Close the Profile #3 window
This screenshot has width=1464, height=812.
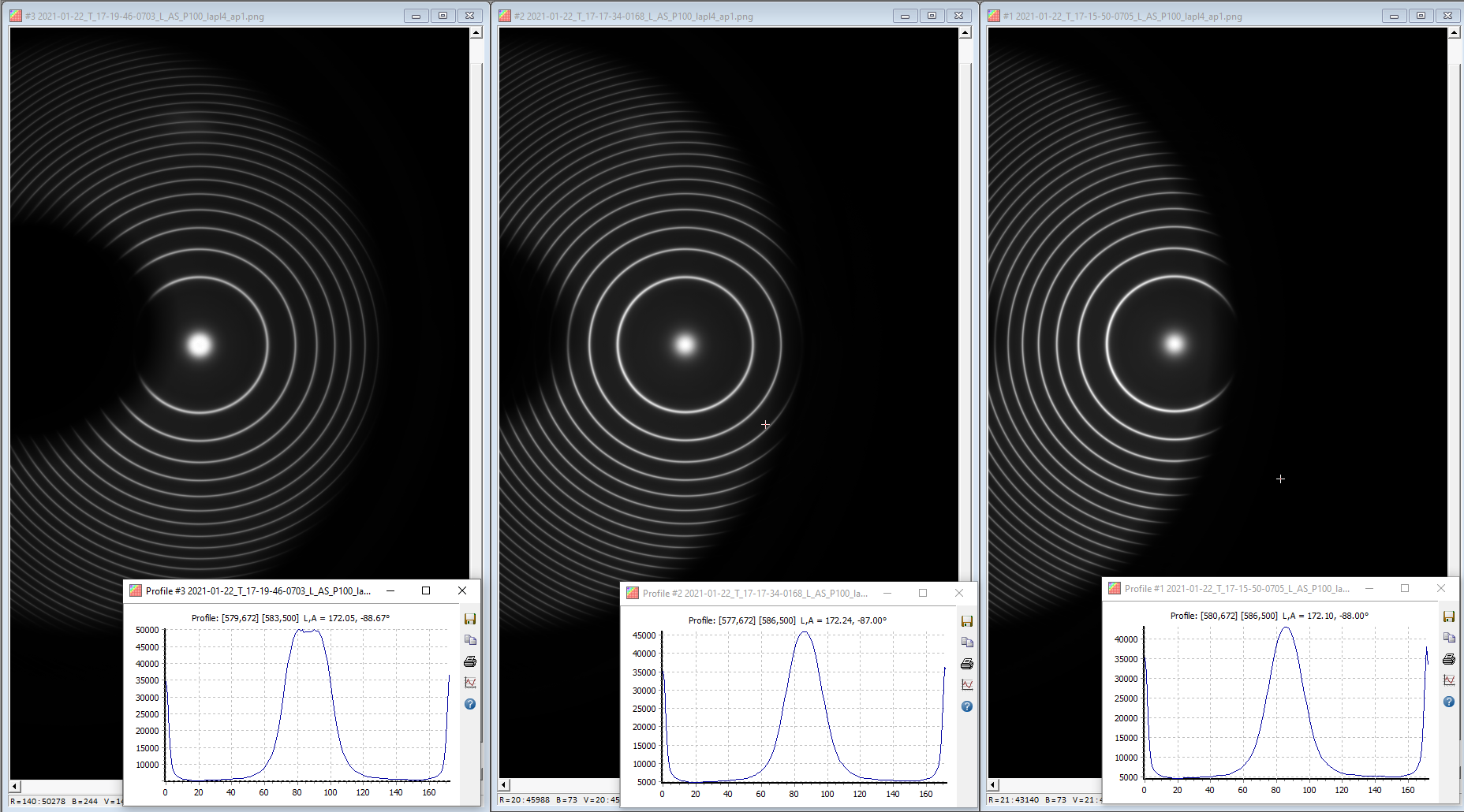coord(462,590)
